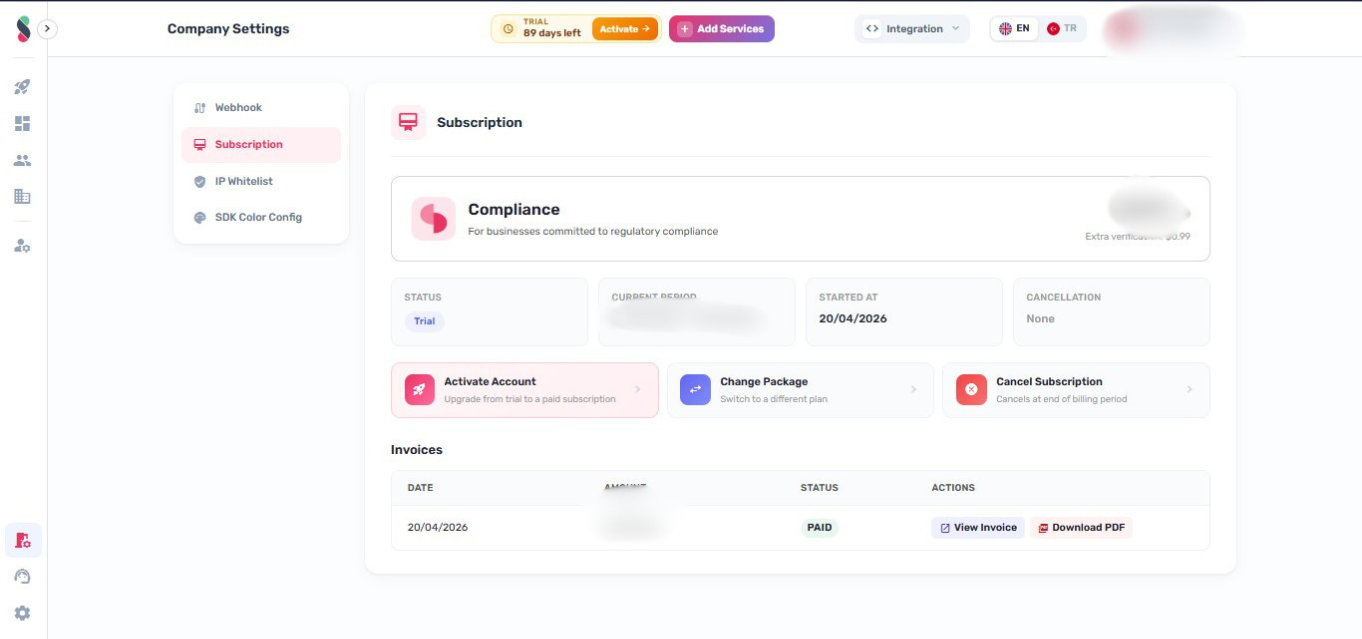
Task: Click the app logo in the sidebar
Action: (23, 29)
